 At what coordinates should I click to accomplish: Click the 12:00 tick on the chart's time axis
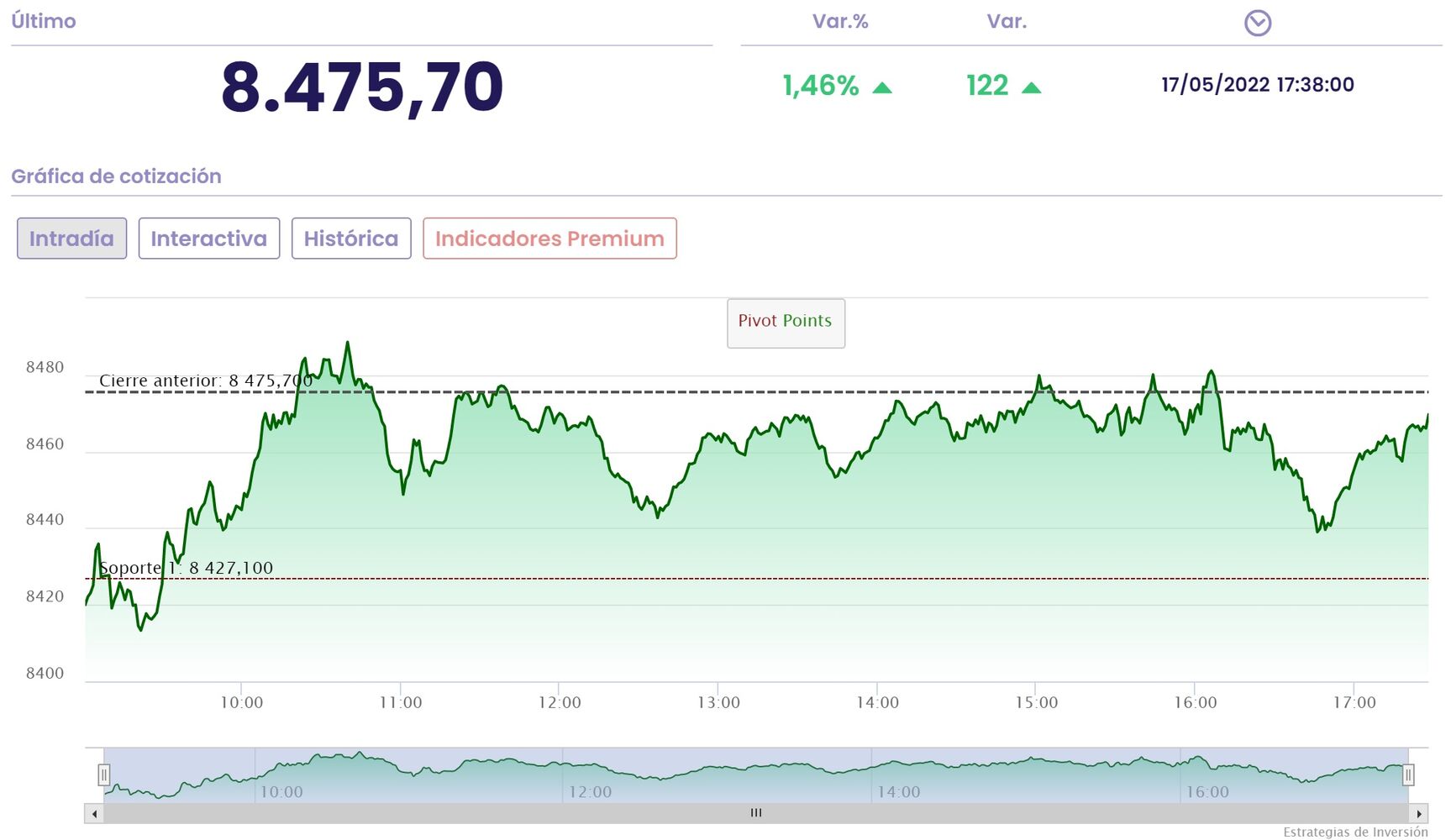[560, 702]
